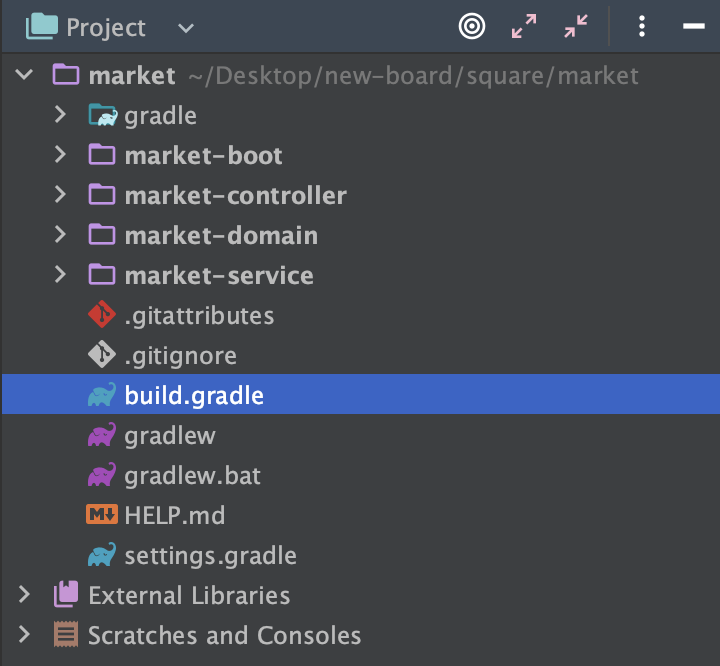Expand External Libraries node

pos(24,594)
